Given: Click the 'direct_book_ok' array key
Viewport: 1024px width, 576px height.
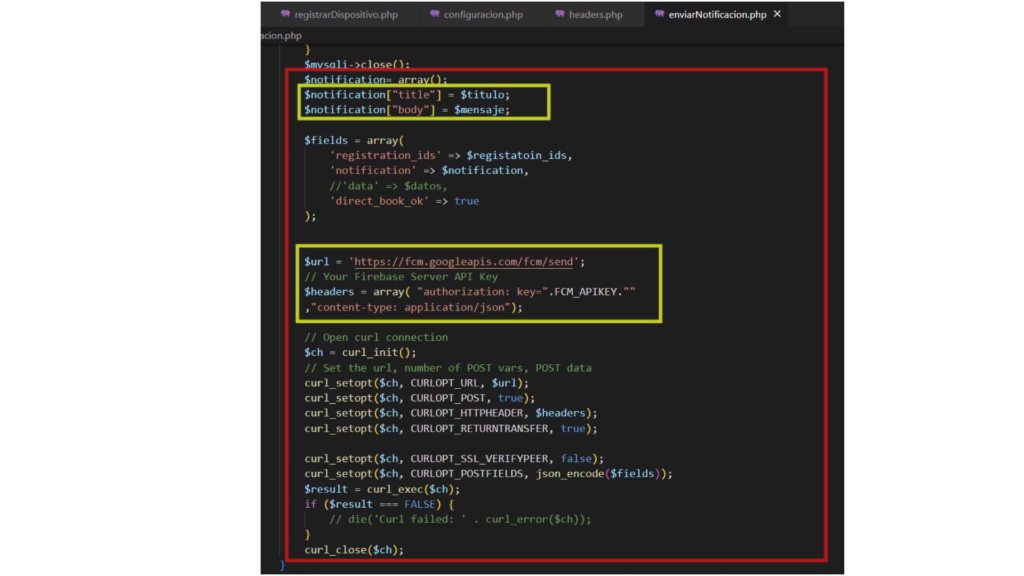Looking at the screenshot, I should pos(381,201).
